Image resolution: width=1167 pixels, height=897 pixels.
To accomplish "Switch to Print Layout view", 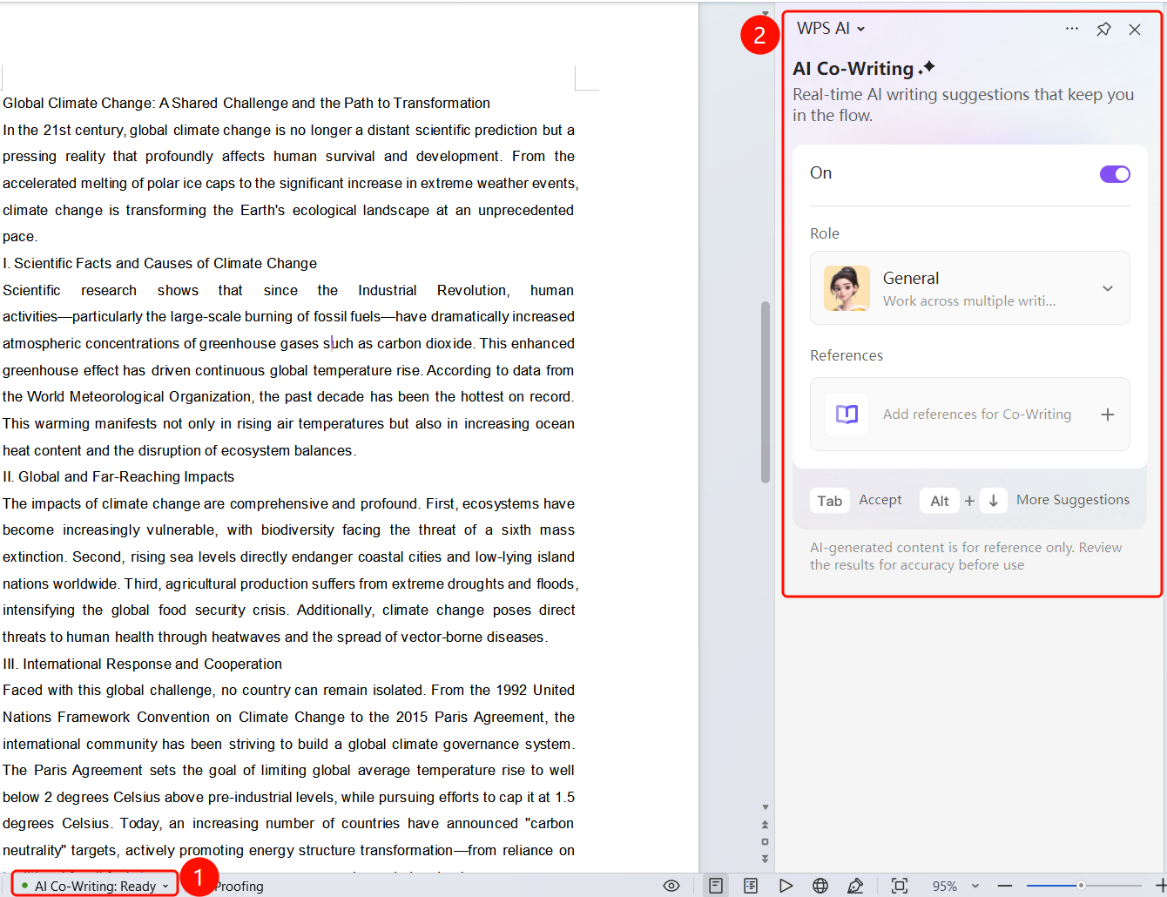I will (x=715, y=886).
